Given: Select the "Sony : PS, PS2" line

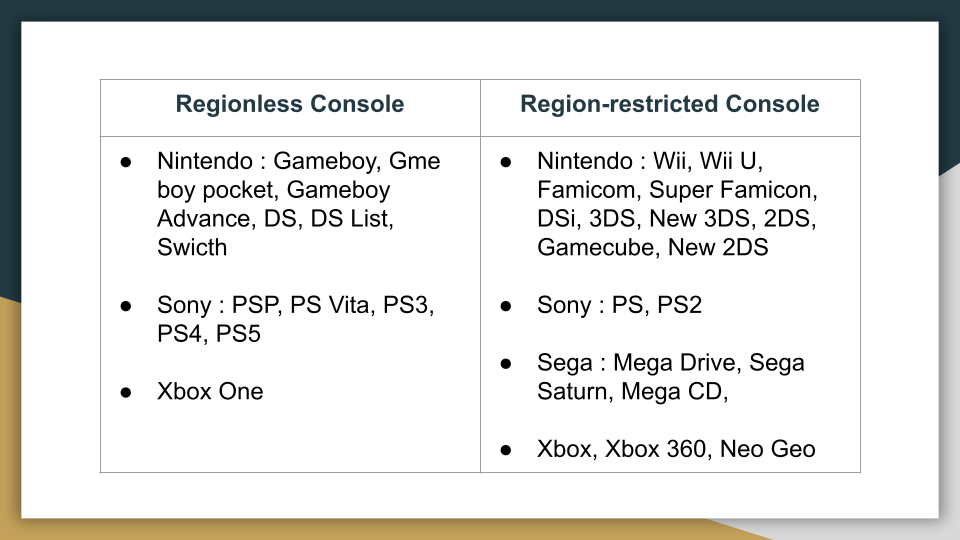Looking at the screenshot, I should (619, 306).
